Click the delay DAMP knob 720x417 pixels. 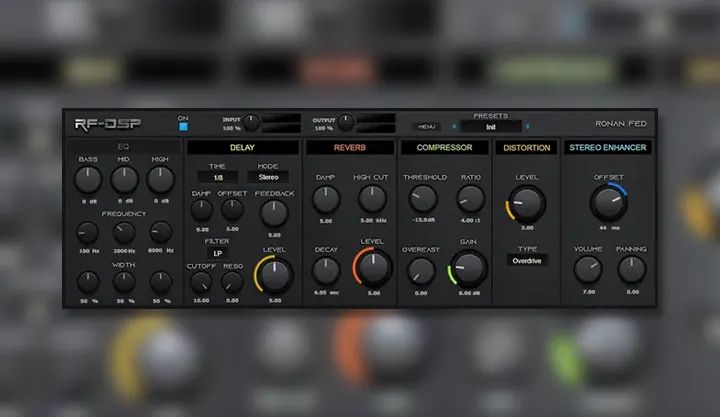(202, 210)
